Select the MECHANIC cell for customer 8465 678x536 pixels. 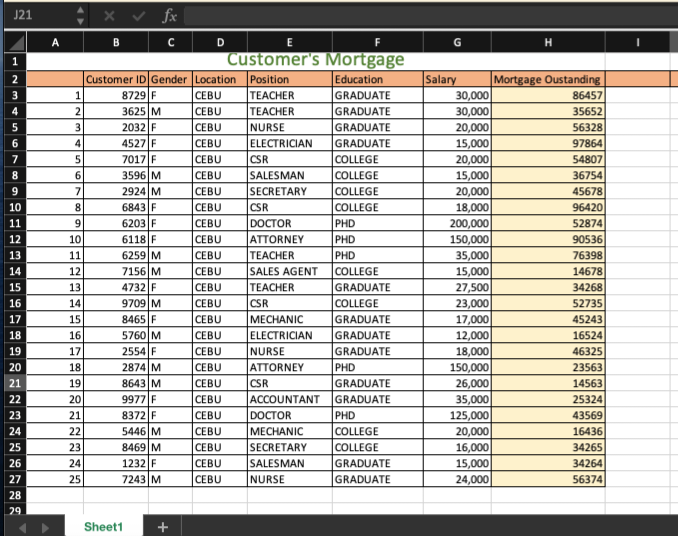pyautogui.click(x=290, y=319)
